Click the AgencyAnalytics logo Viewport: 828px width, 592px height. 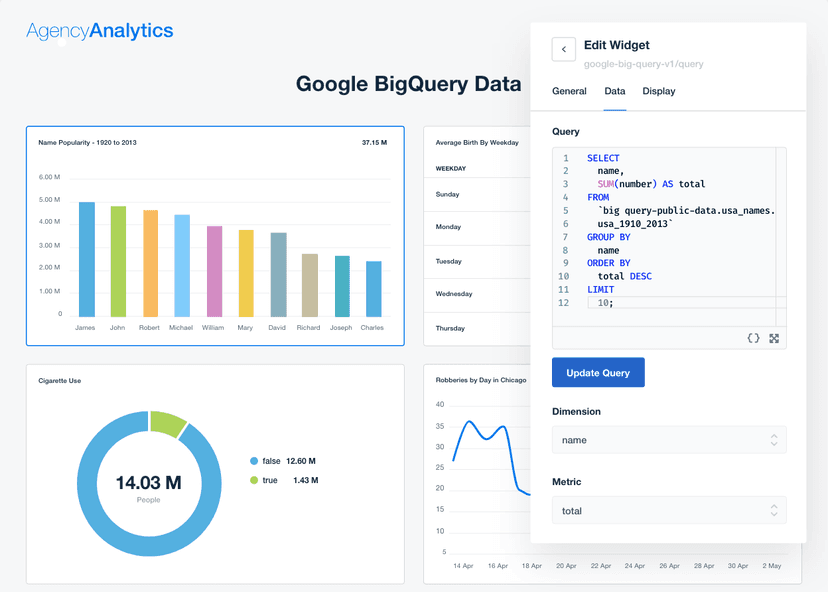[99, 31]
